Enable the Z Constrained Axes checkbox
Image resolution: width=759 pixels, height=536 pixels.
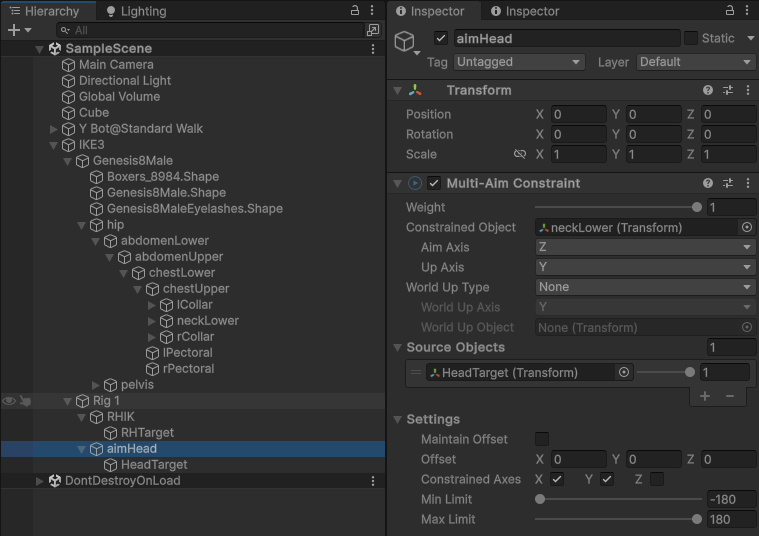(x=656, y=479)
